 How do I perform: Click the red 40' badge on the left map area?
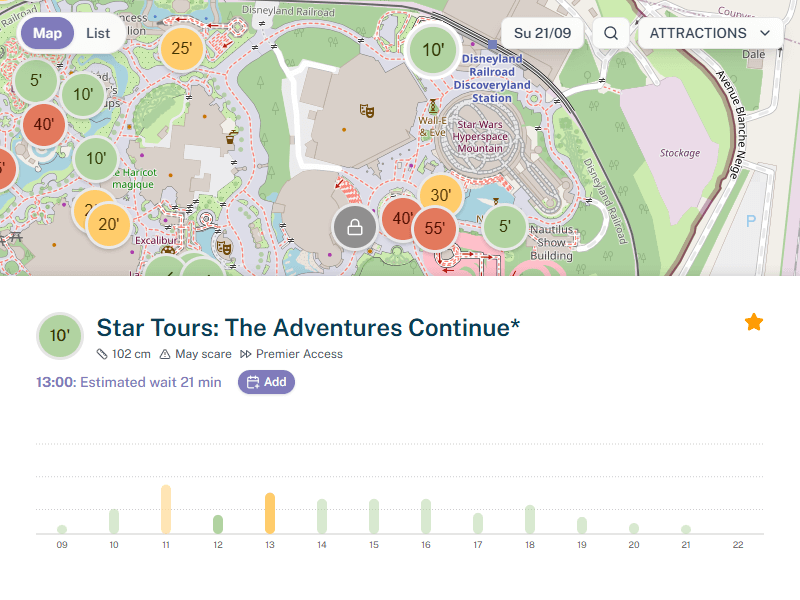coord(44,126)
